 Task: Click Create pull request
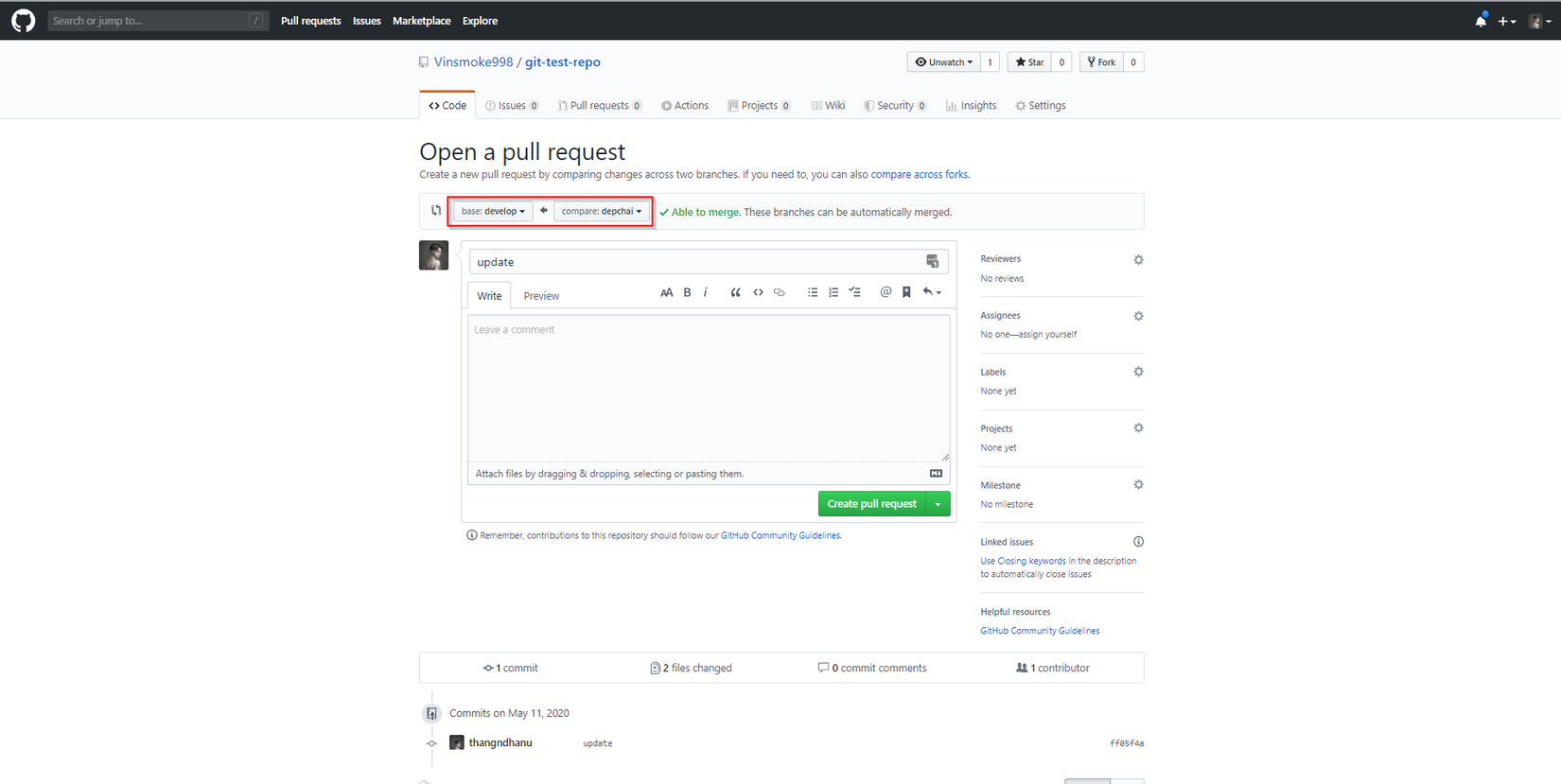[872, 504]
